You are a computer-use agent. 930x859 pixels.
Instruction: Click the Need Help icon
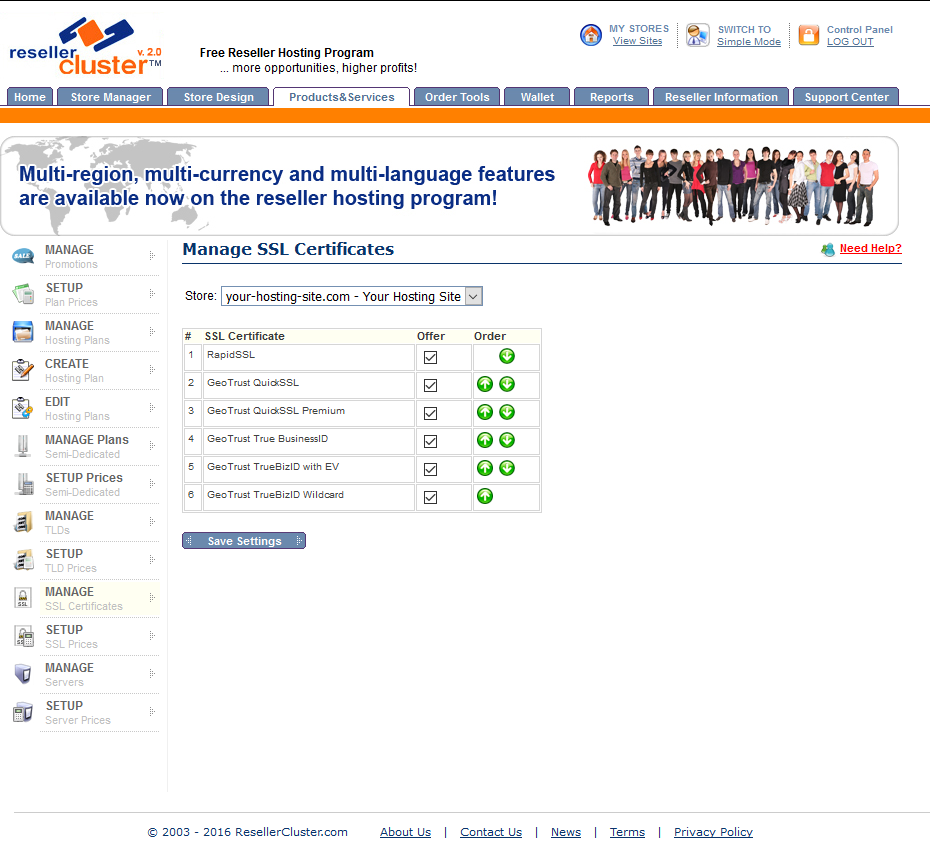(828, 250)
